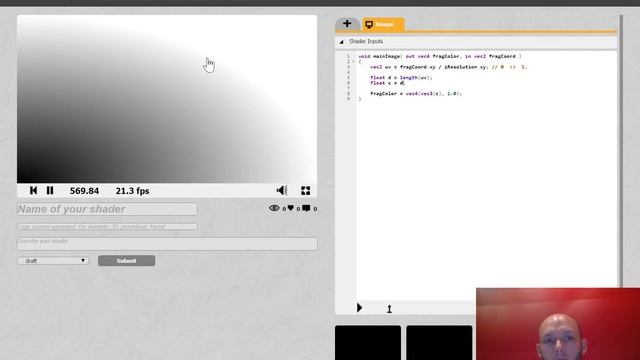Click the views eye icon
This screenshot has height=360, width=640.
tap(274, 208)
